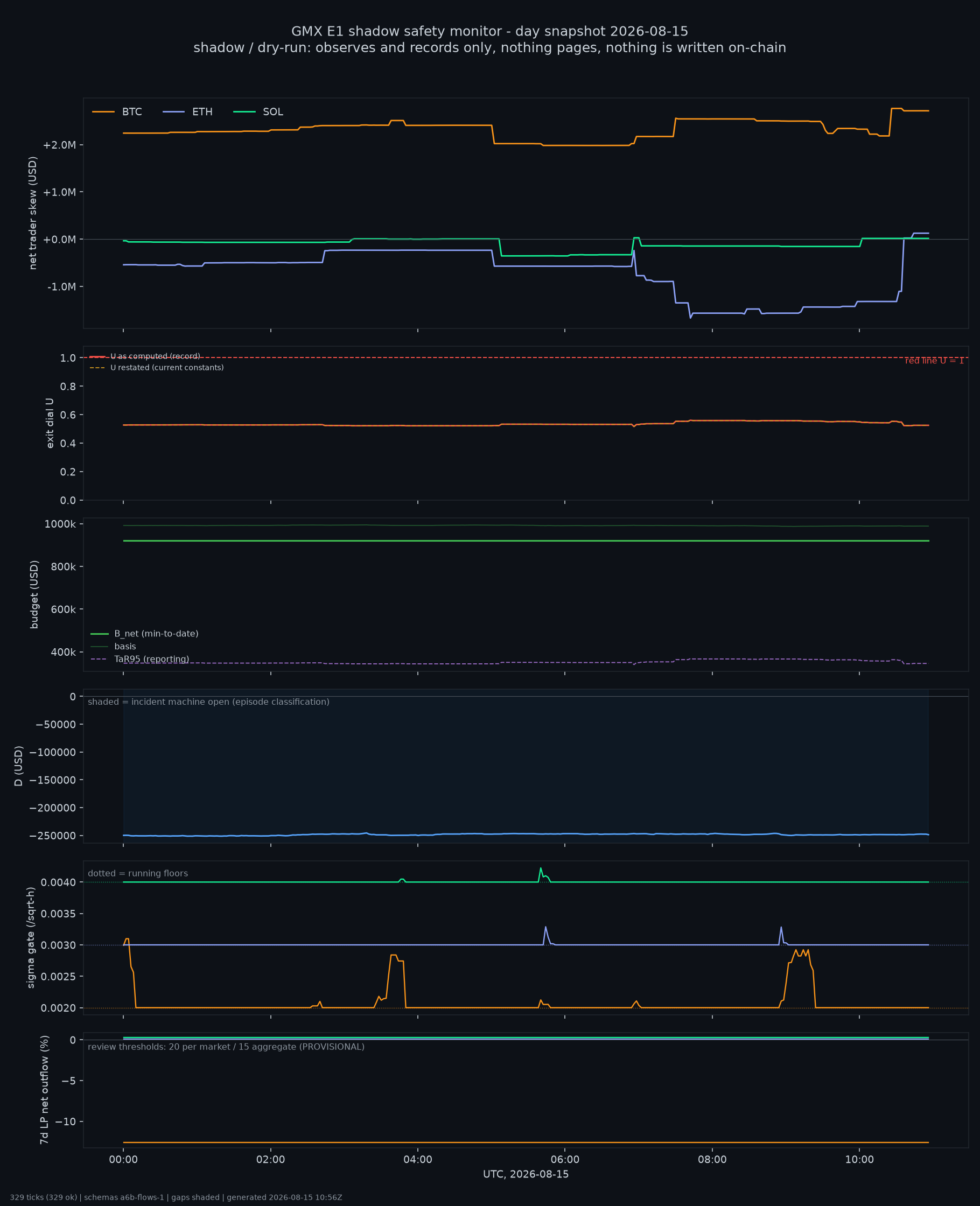Click the "−5" outflow tick label

(x=69, y=1081)
